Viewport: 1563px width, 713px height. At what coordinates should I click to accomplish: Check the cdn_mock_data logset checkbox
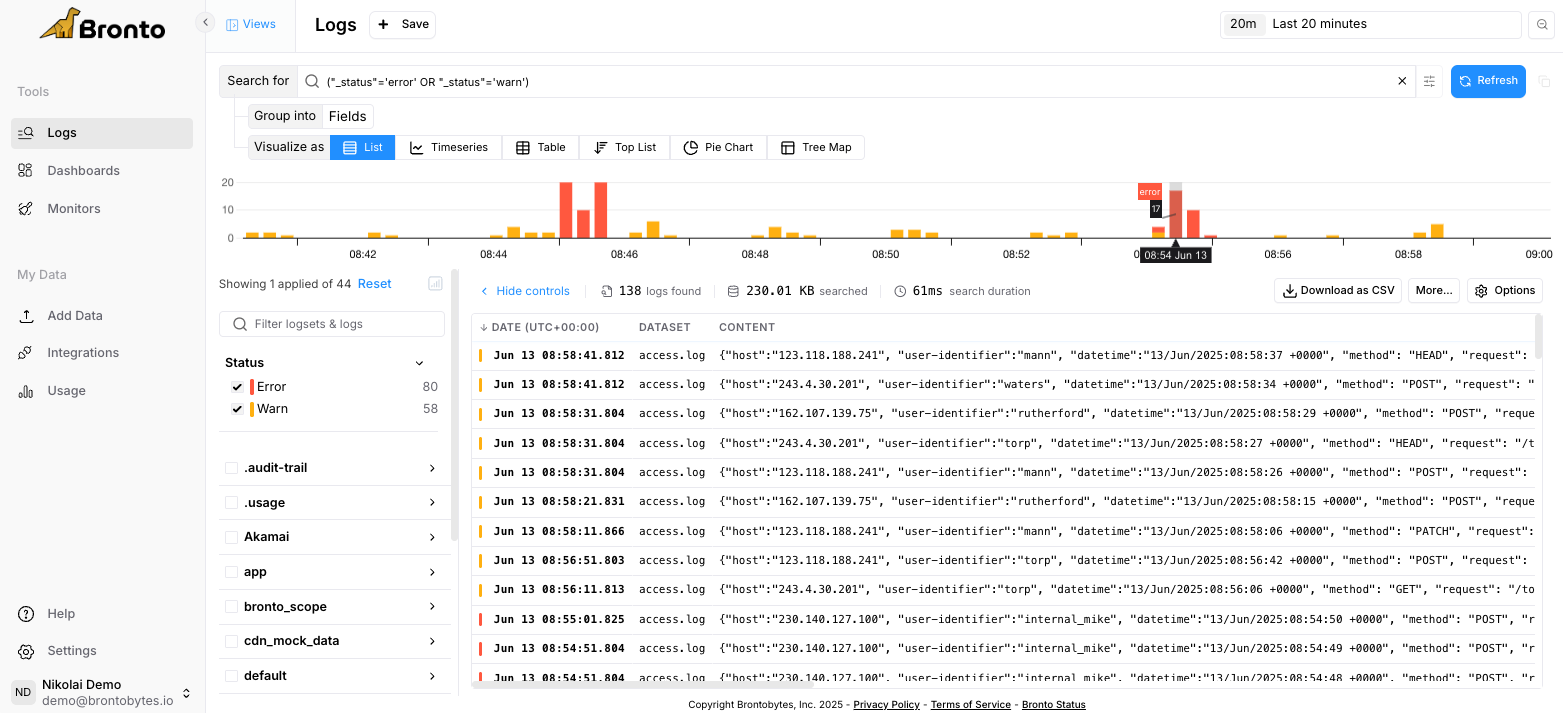(x=232, y=641)
